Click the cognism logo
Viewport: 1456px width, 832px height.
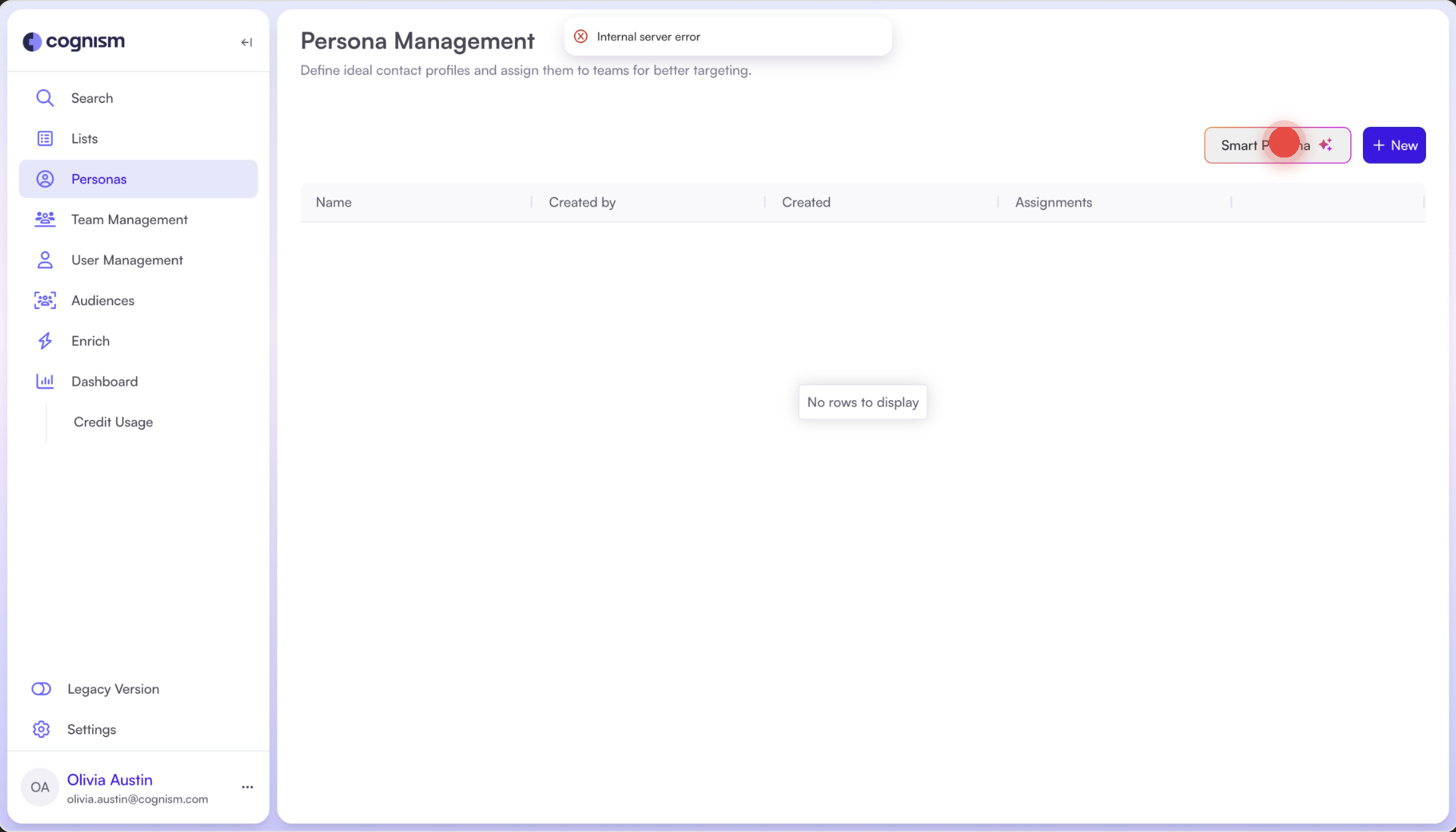click(74, 42)
